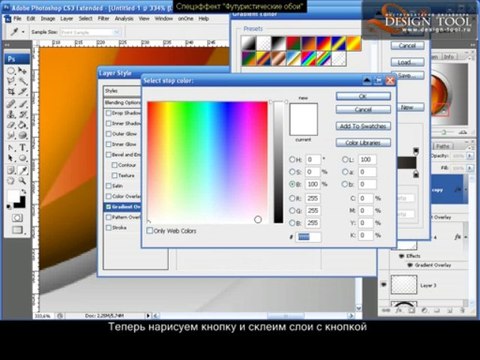
Task: Select the History Brush tool
Action: coord(22,114)
